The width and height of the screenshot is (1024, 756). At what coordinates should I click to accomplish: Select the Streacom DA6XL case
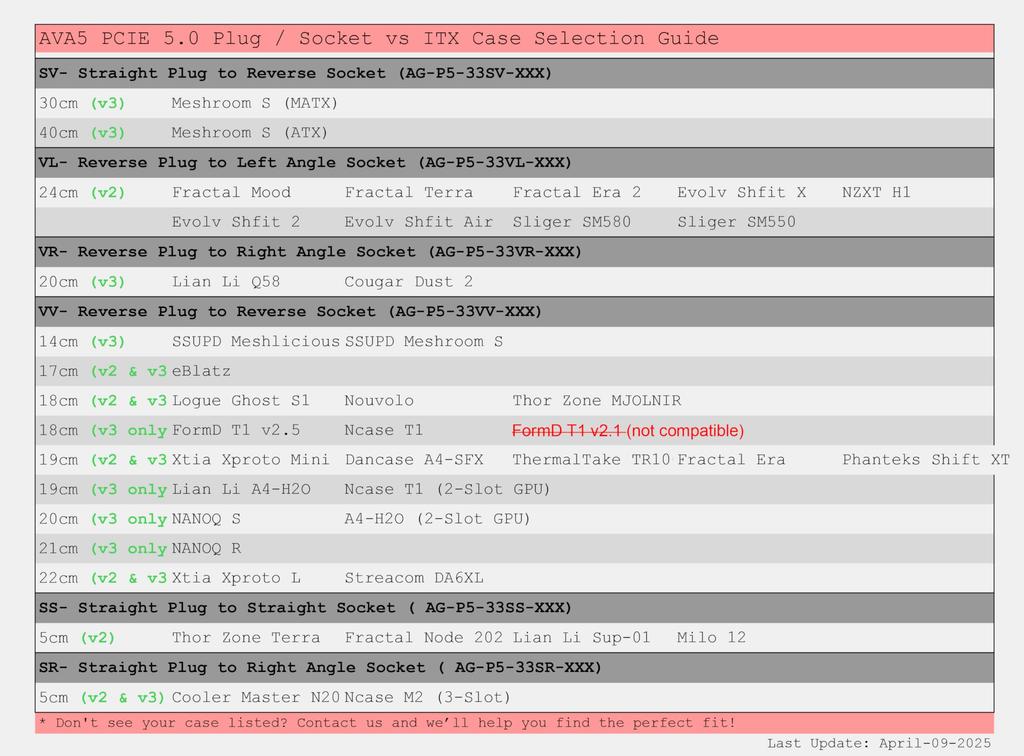coord(414,578)
